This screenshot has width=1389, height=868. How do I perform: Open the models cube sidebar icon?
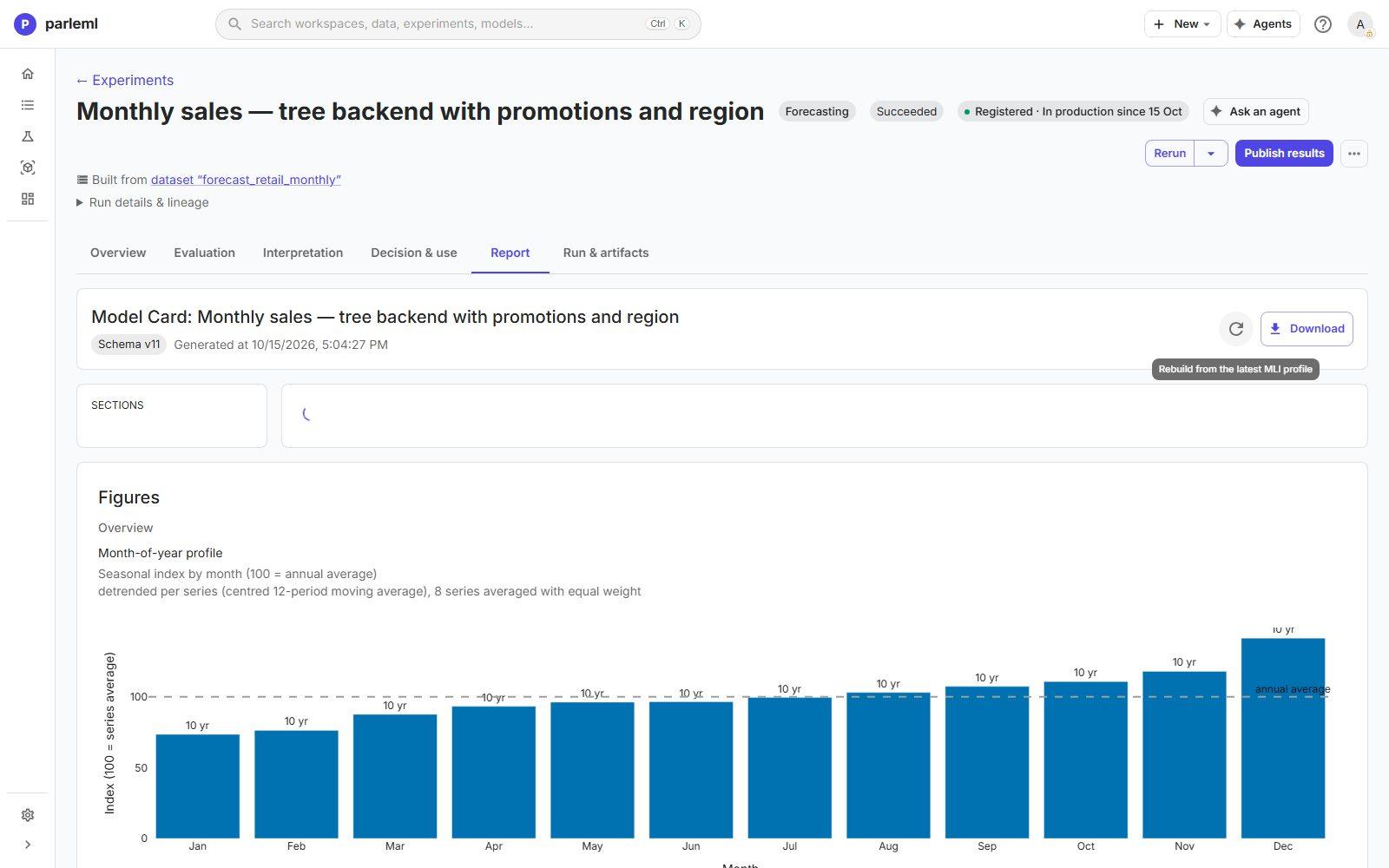click(28, 168)
